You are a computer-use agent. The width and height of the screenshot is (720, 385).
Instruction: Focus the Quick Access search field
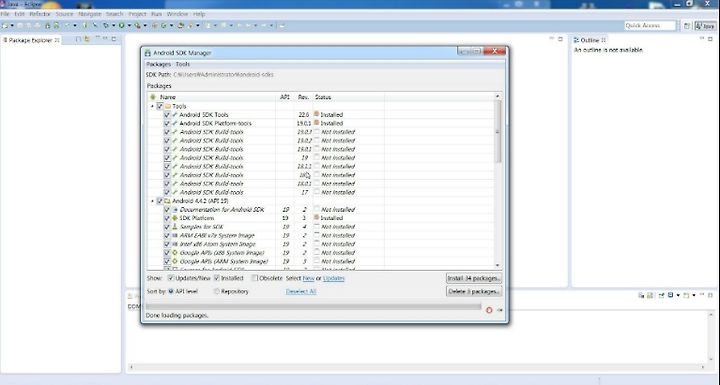tap(650, 26)
